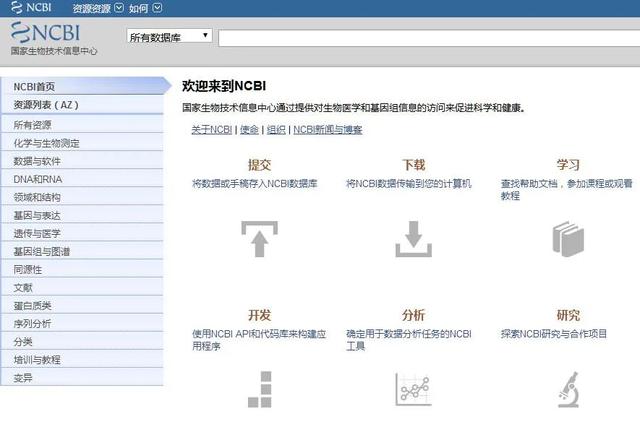Open 所有资源 in the sidebar

82,125
